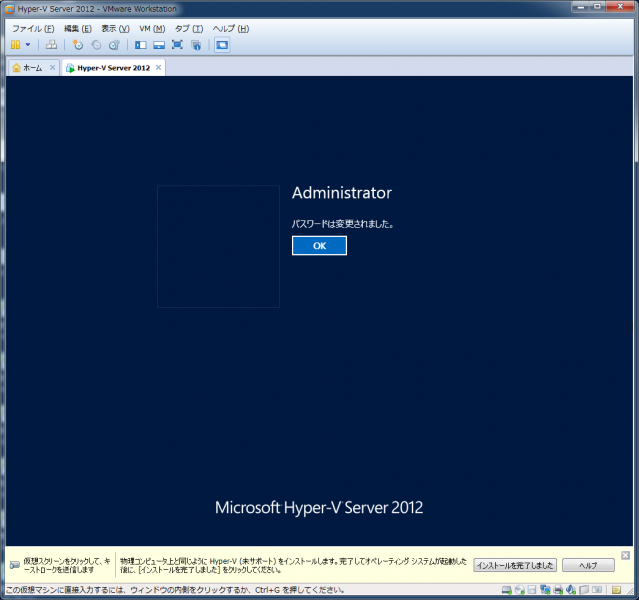Open the ヘルプ (H) menu
Image resolution: width=639 pixels, height=600 pixels.
(231, 29)
